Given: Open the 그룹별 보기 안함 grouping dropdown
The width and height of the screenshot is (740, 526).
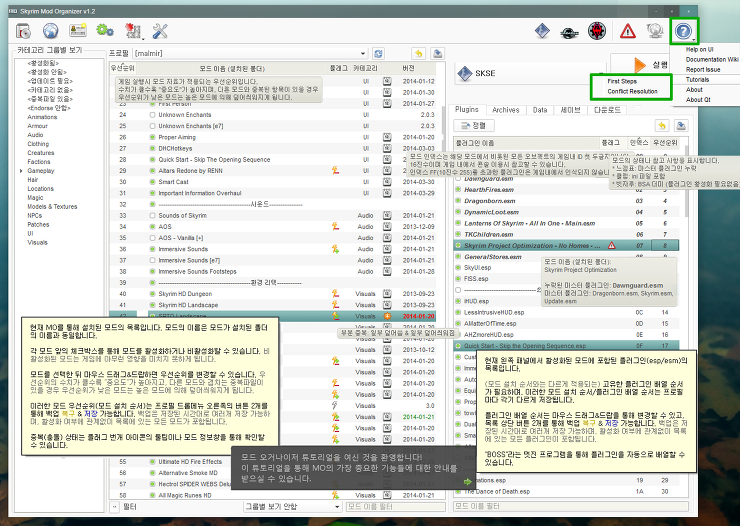Looking at the screenshot, I should point(293,506).
